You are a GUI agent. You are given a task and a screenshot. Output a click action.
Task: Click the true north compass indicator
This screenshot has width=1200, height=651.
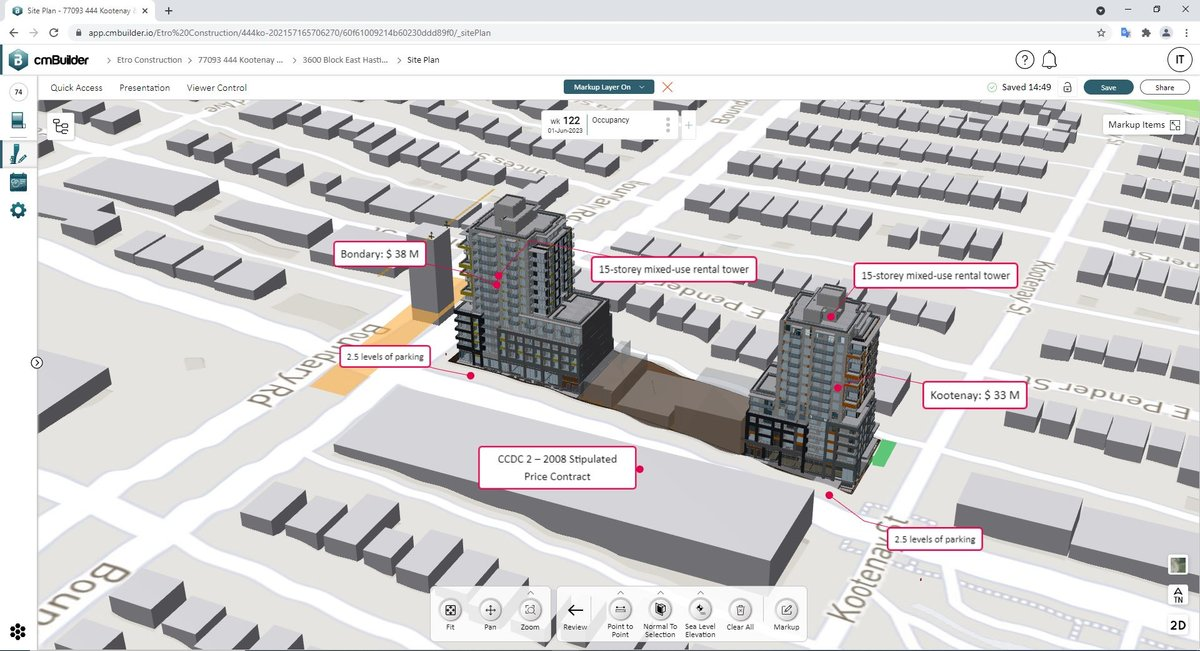(1177, 595)
